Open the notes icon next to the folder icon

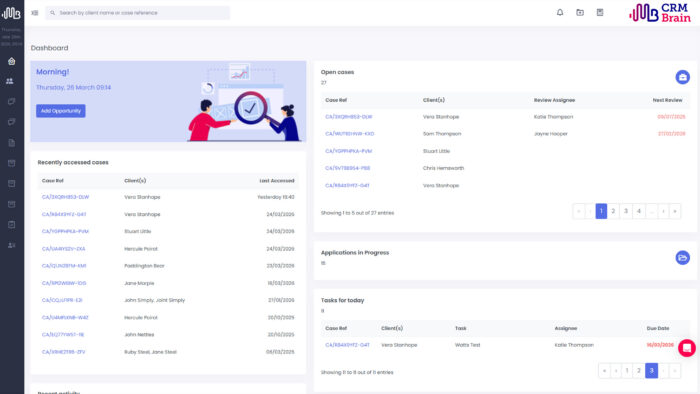point(600,12)
